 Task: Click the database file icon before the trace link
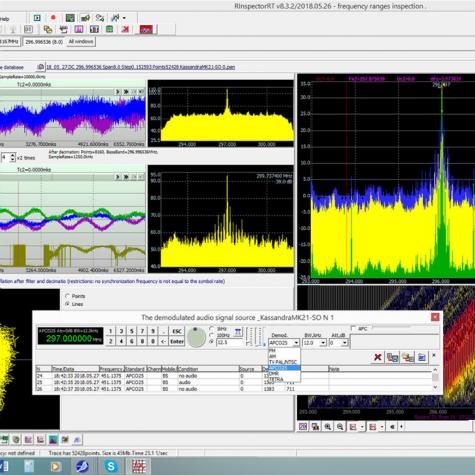[x=40, y=67]
